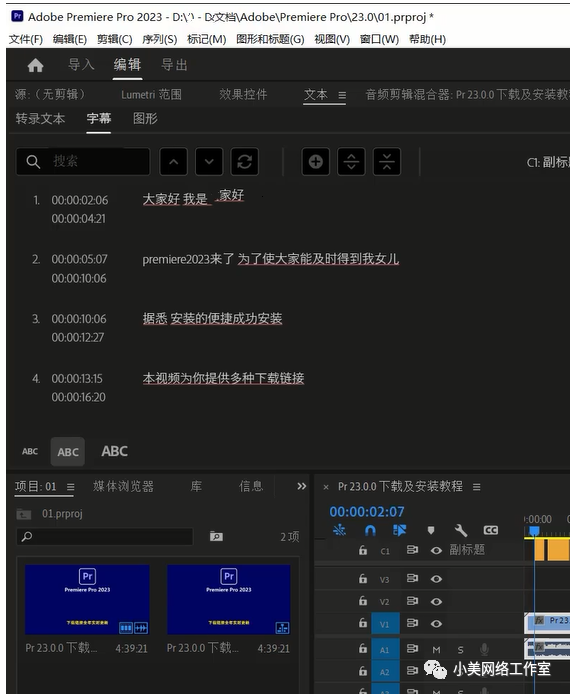Hide the V3 track output
The width and height of the screenshot is (570, 696).
click(436, 579)
